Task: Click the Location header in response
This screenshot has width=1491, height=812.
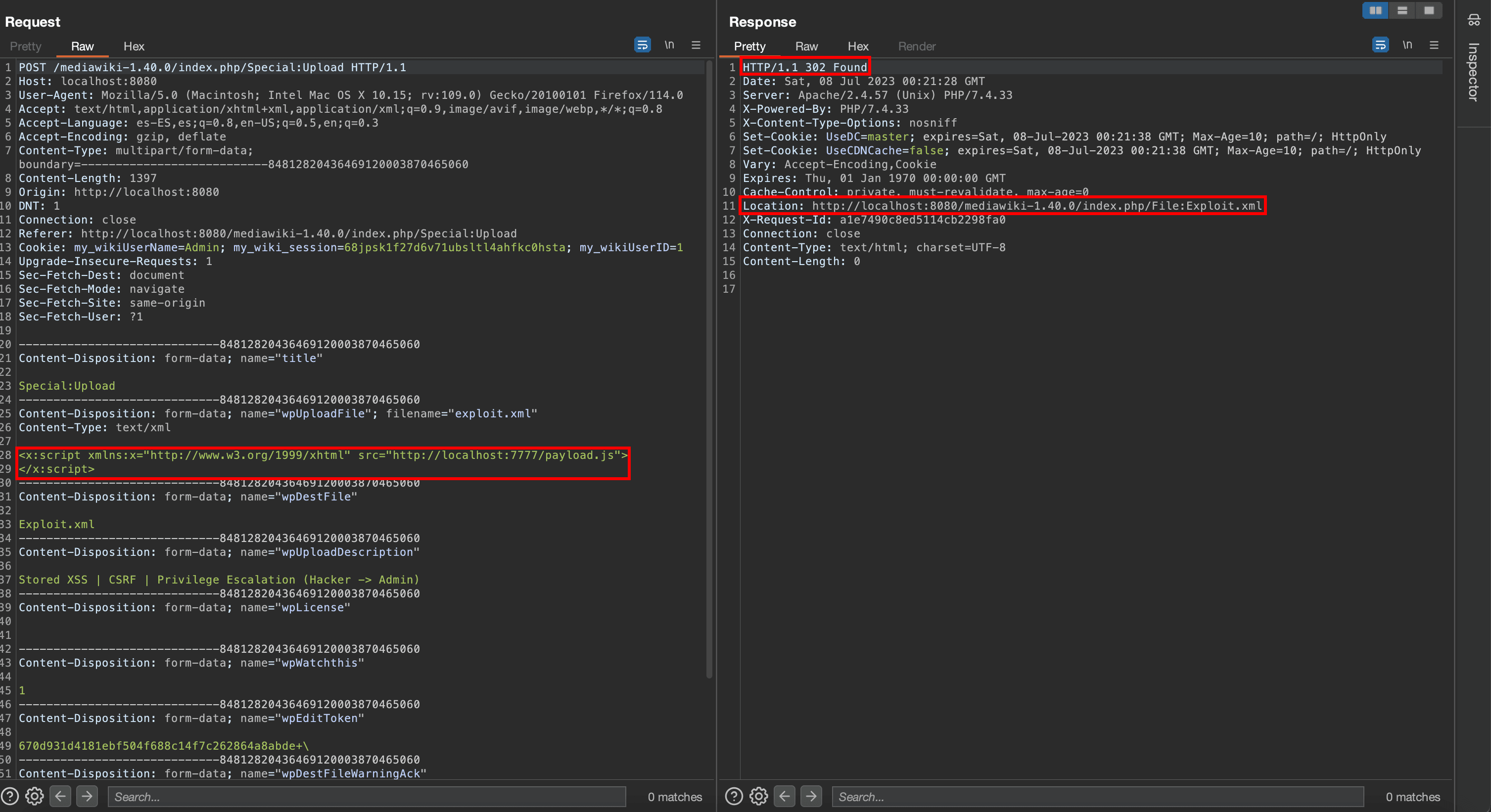Action: click(1002, 205)
